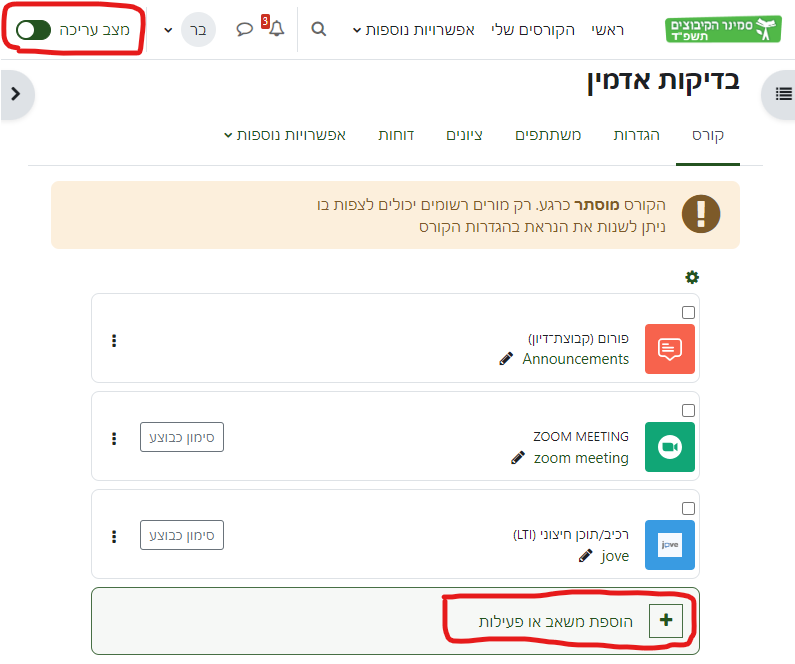Click the blue jove LTI activity icon
Viewport: 795px width, 664px height.
click(669, 545)
